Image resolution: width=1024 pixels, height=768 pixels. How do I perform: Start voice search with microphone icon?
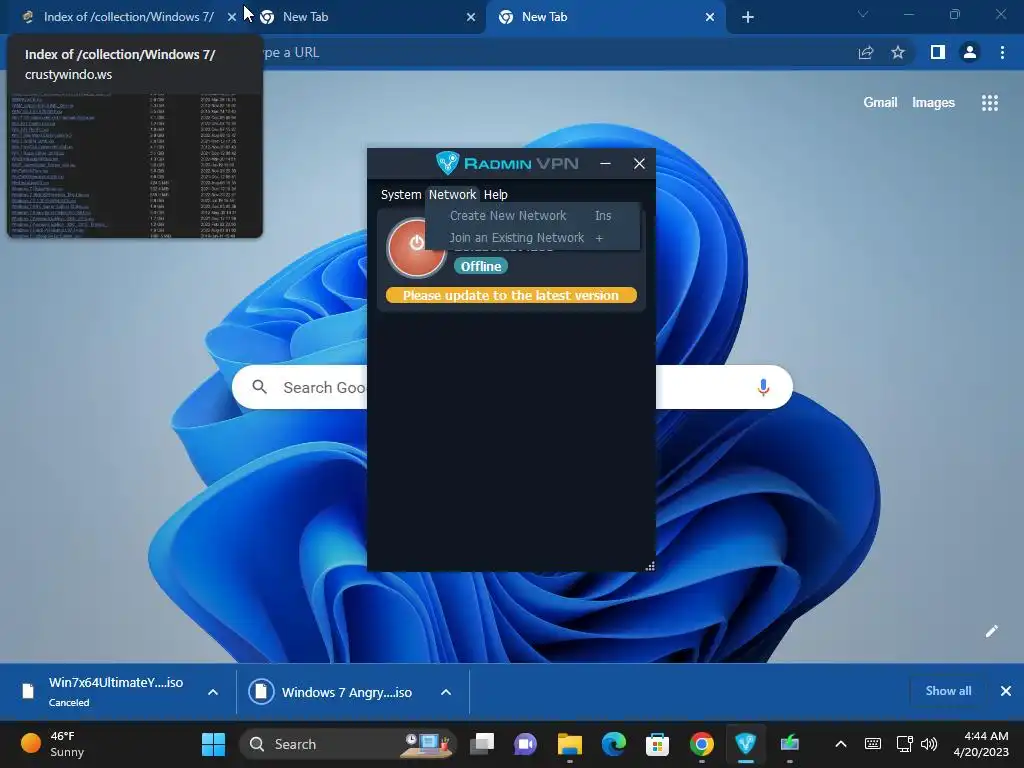[763, 387]
